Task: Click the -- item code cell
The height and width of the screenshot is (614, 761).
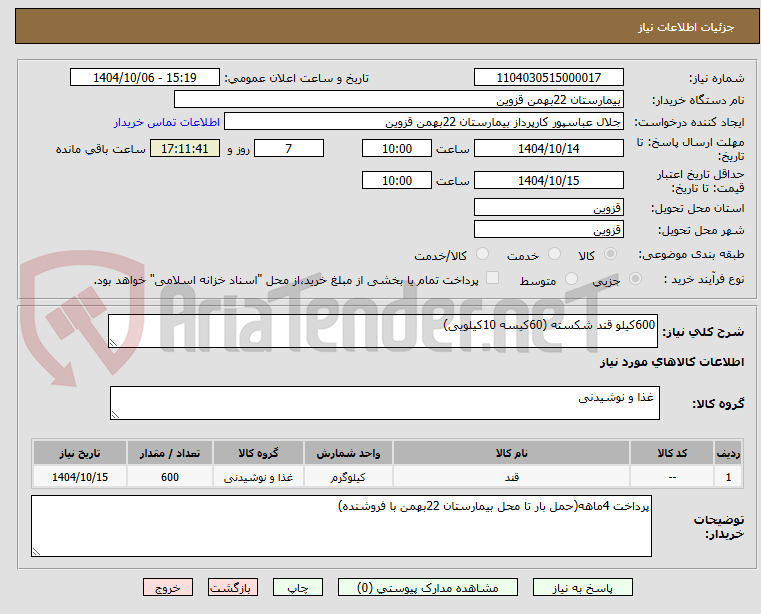Action: pyautogui.click(x=672, y=477)
